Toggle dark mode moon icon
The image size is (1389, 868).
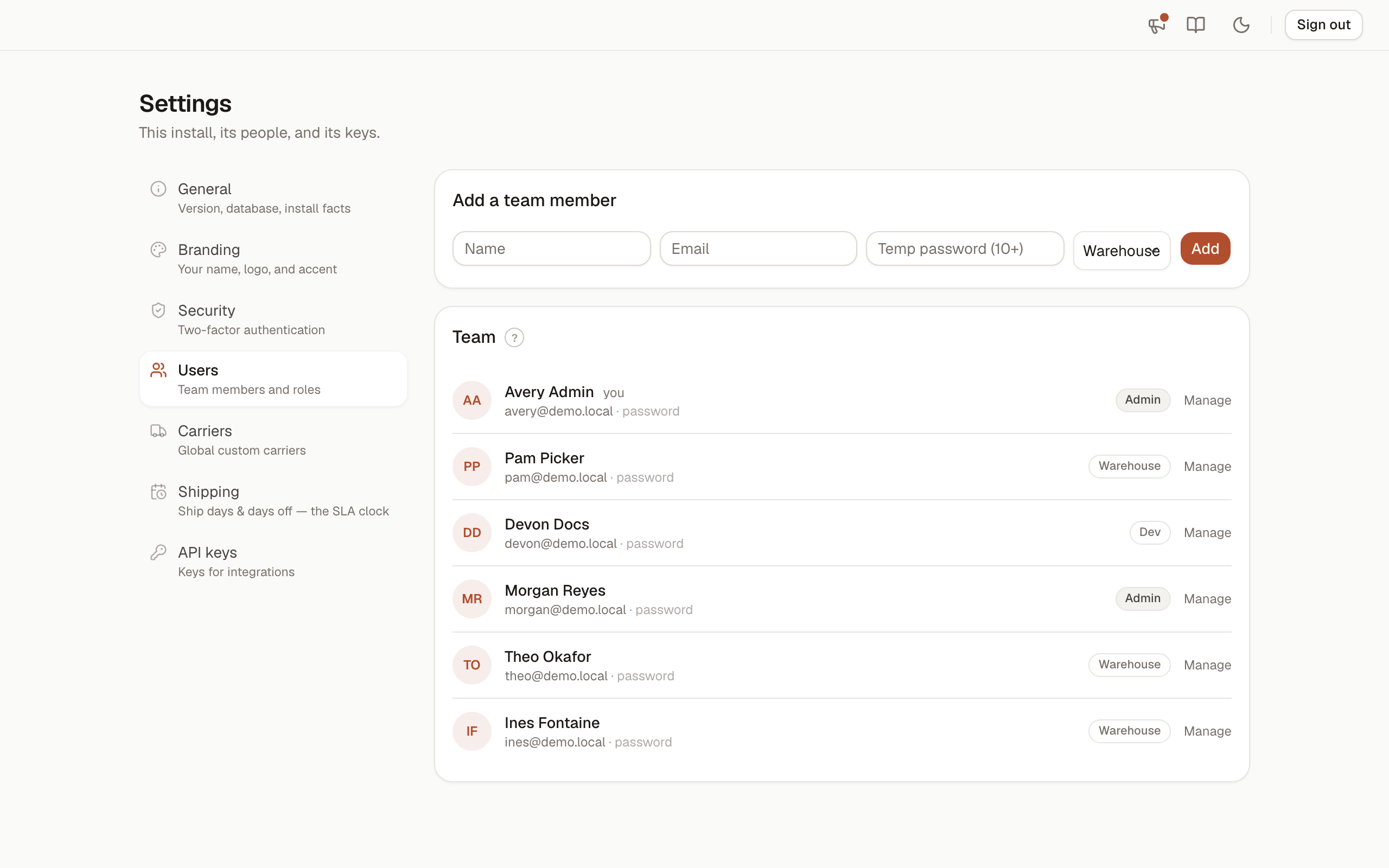point(1241,25)
